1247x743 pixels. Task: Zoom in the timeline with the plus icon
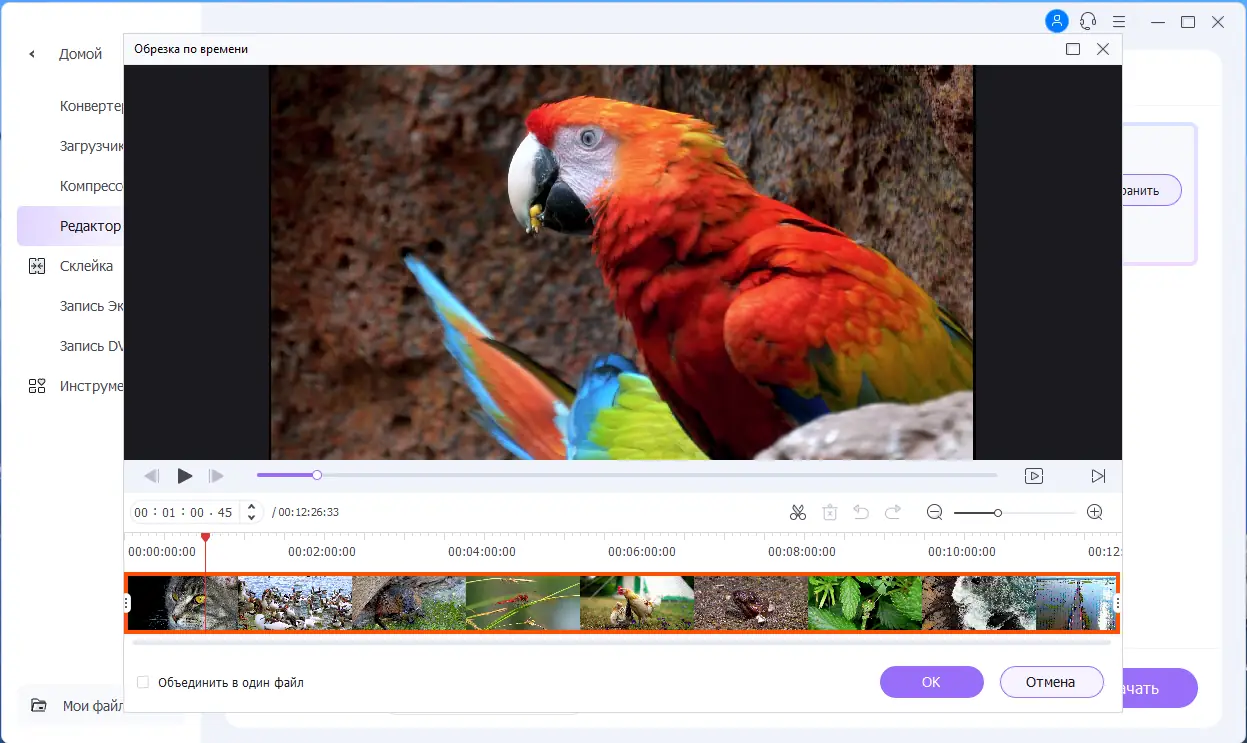[1095, 512]
